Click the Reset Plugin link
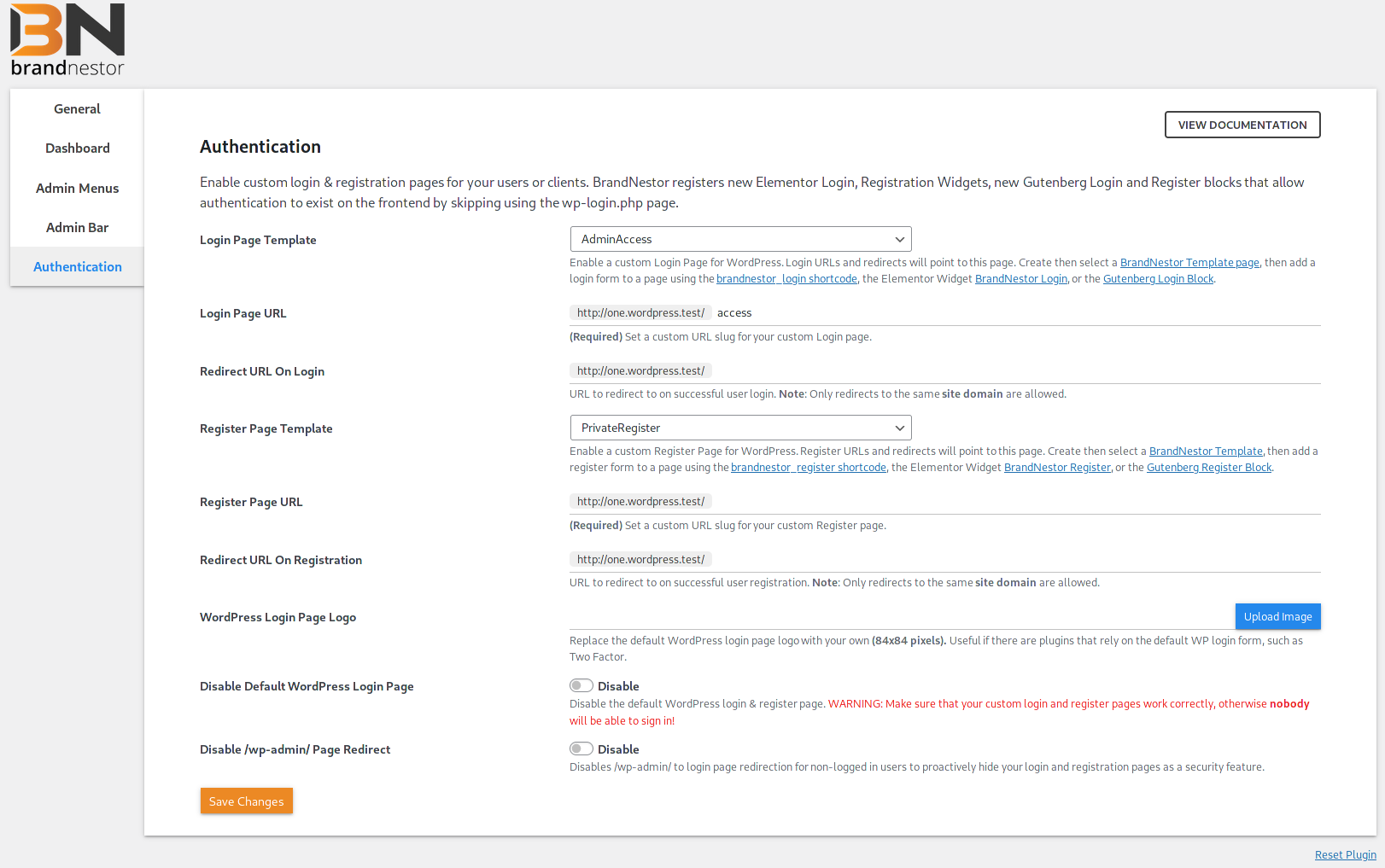This screenshot has height=868, width=1385. pyautogui.click(x=1345, y=854)
